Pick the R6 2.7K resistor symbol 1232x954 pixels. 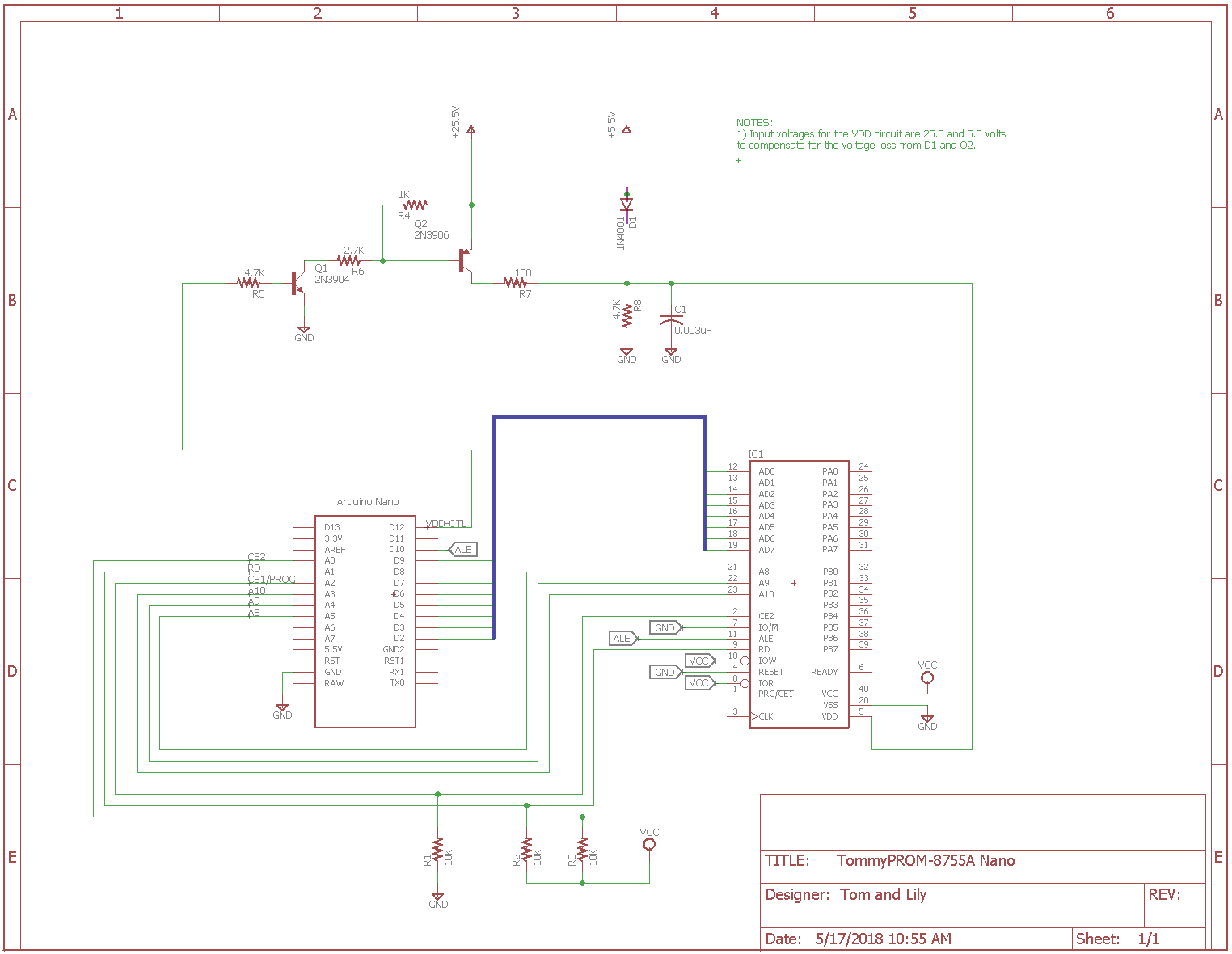[x=349, y=261]
